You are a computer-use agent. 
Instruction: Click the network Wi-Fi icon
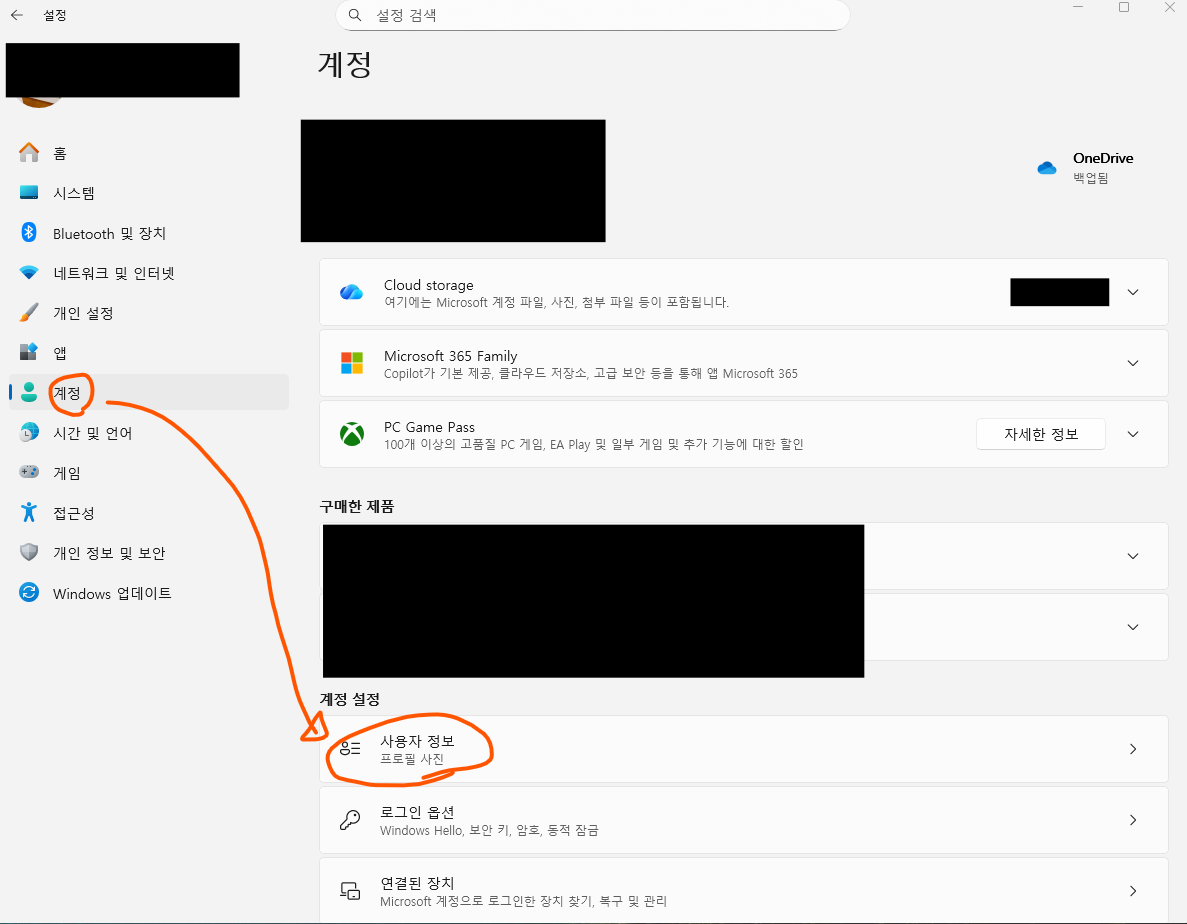coord(29,272)
